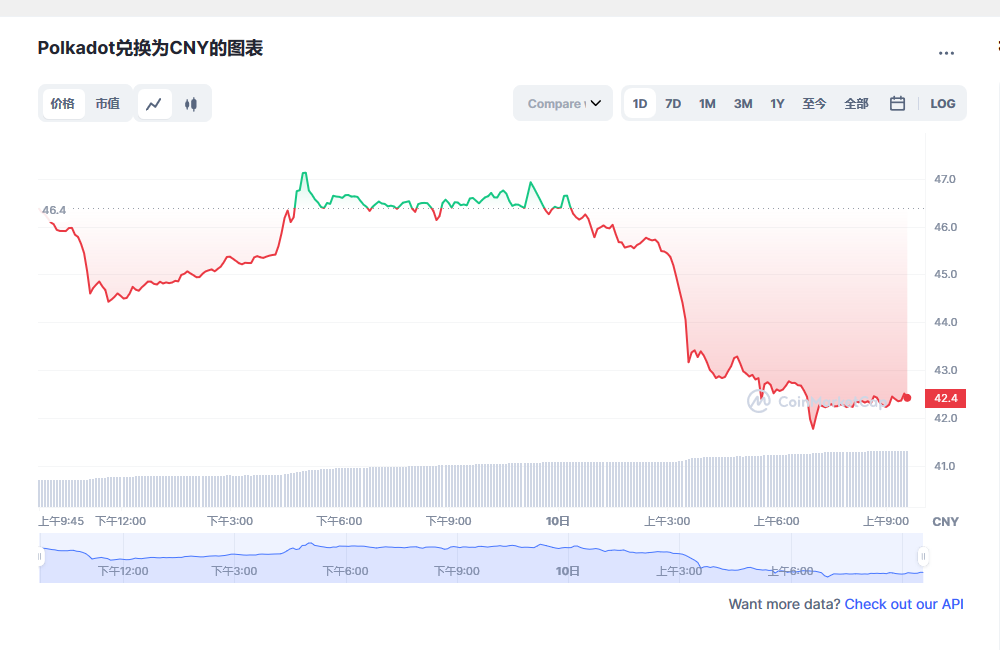Image resolution: width=1000 pixels, height=650 pixels.
Task: Click the 41.0 y-axis value
Action: tap(945, 466)
